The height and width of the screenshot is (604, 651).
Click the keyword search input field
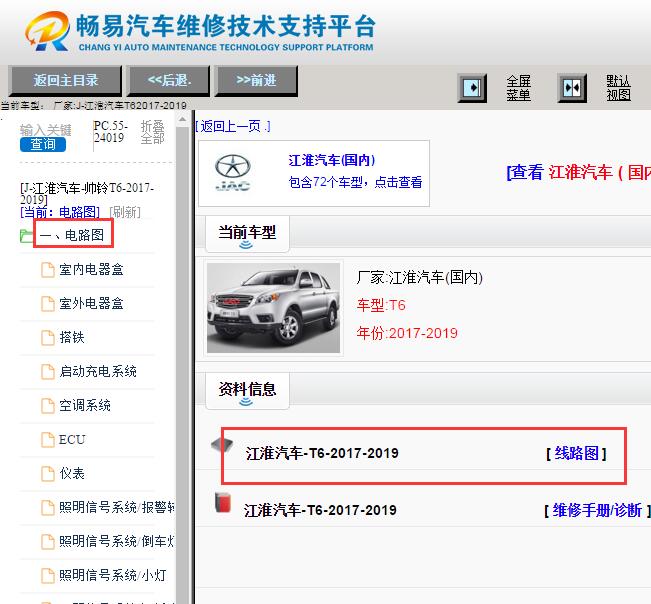(x=46, y=130)
